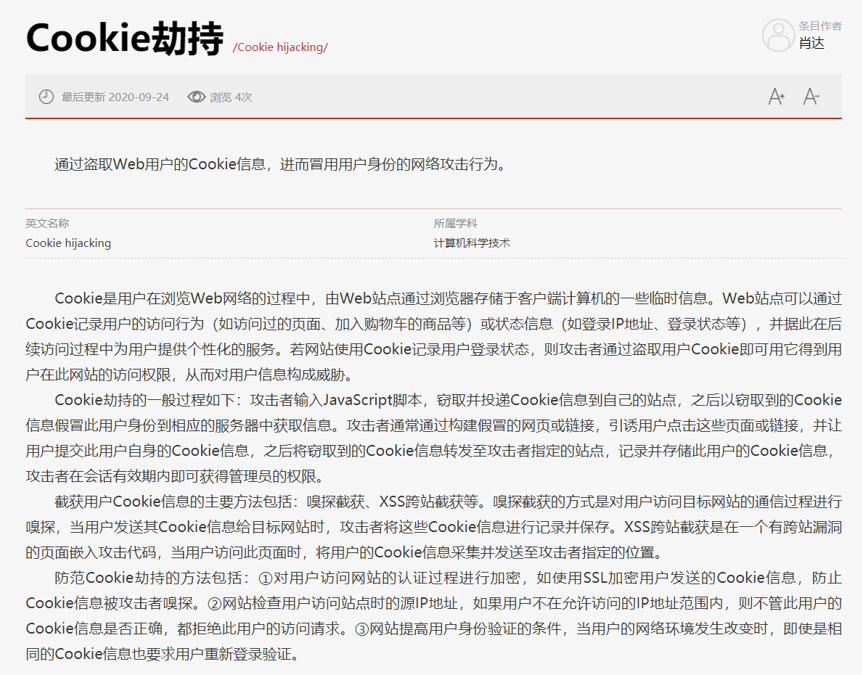Click red /Cookie hijacking/ subtitle
862x675 pixels.
pyautogui.click(x=280, y=47)
